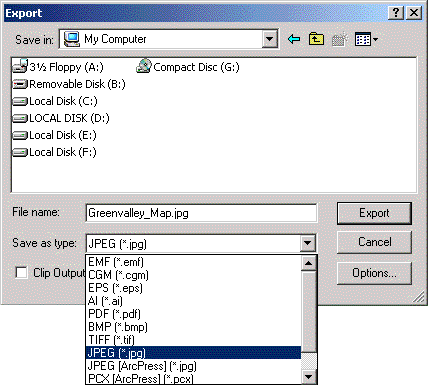Screen dimensions: 428x385
Task: Select the Removable Disk (B:) icon
Action: coord(20,84)
